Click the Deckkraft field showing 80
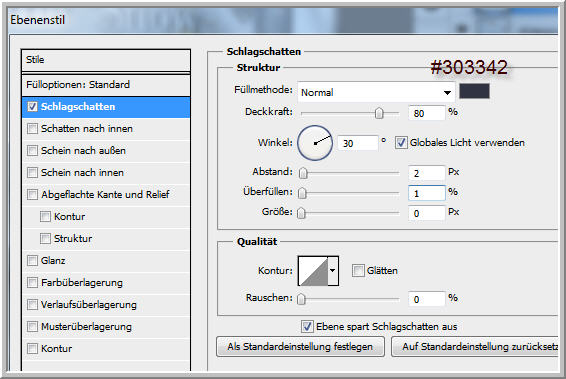 click(427, 113)
